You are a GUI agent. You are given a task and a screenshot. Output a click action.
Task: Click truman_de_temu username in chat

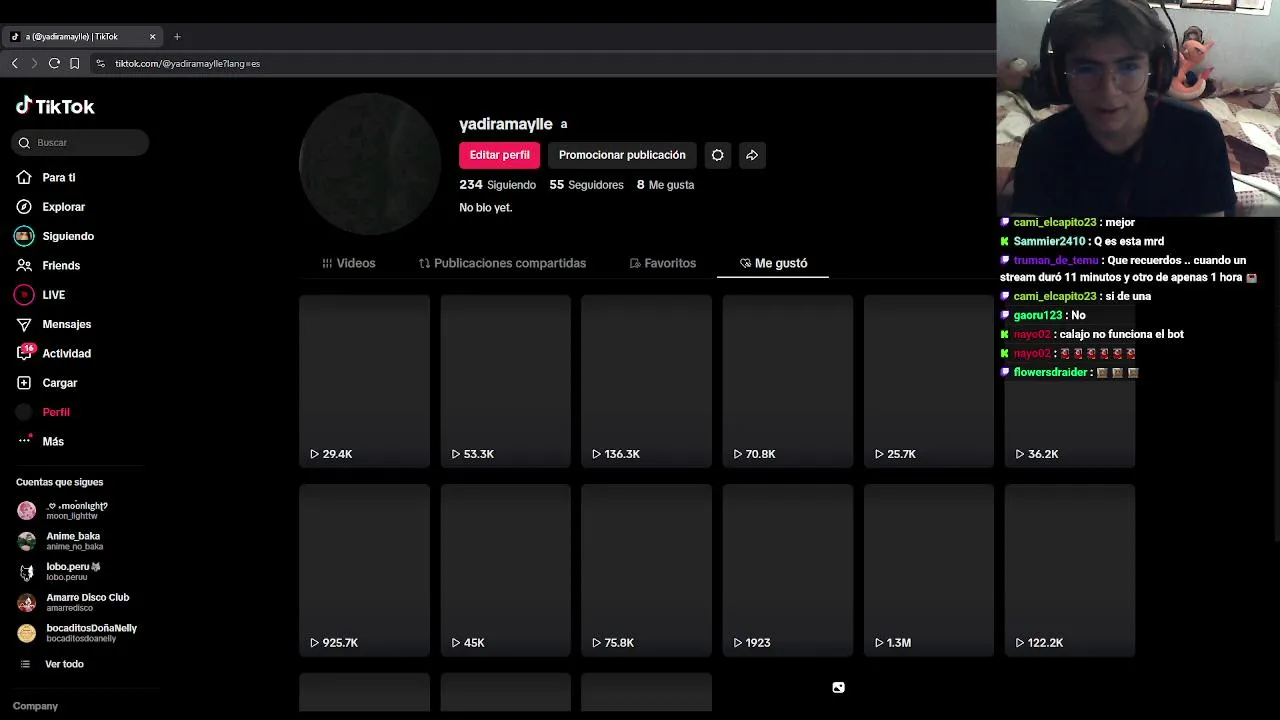click(1056, 260)
